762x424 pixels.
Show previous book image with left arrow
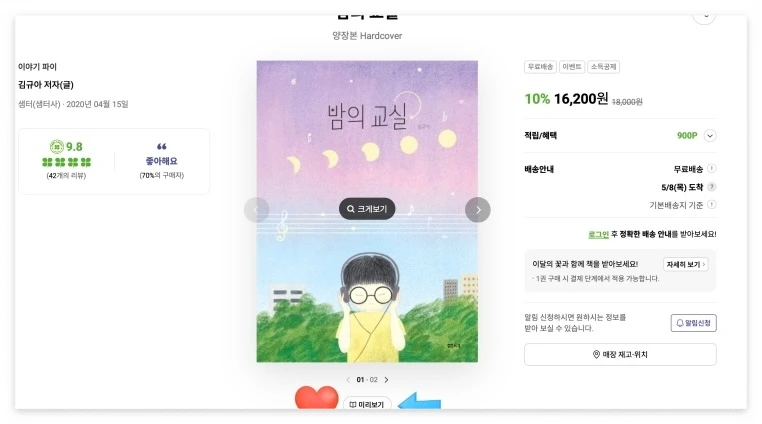(x=256, y=210)
